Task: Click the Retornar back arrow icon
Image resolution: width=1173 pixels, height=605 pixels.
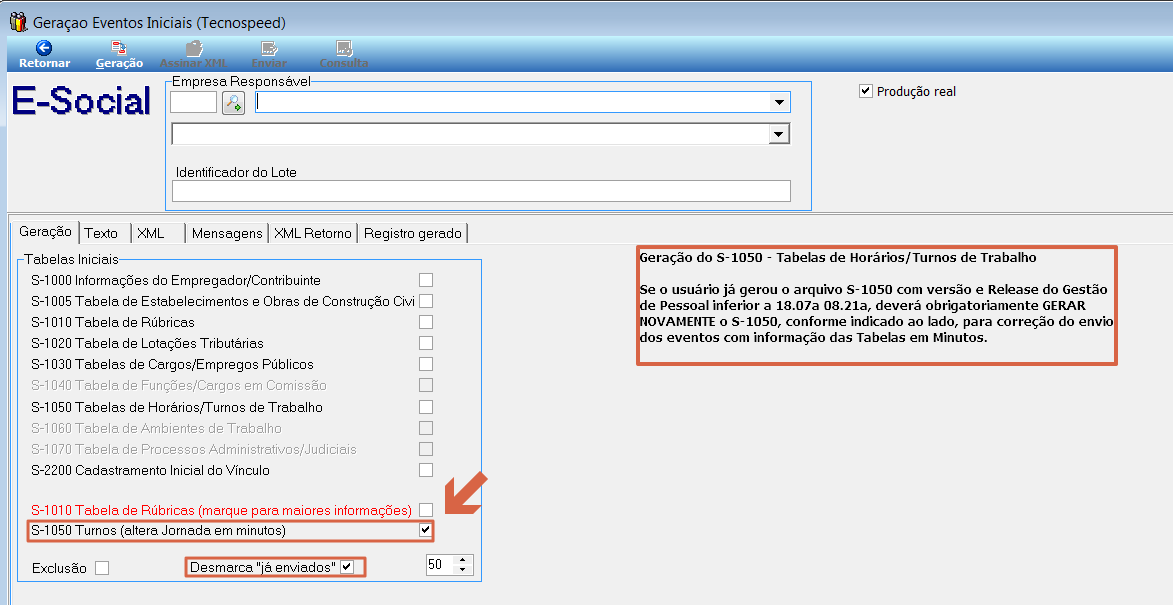Action: pos(44,48)
